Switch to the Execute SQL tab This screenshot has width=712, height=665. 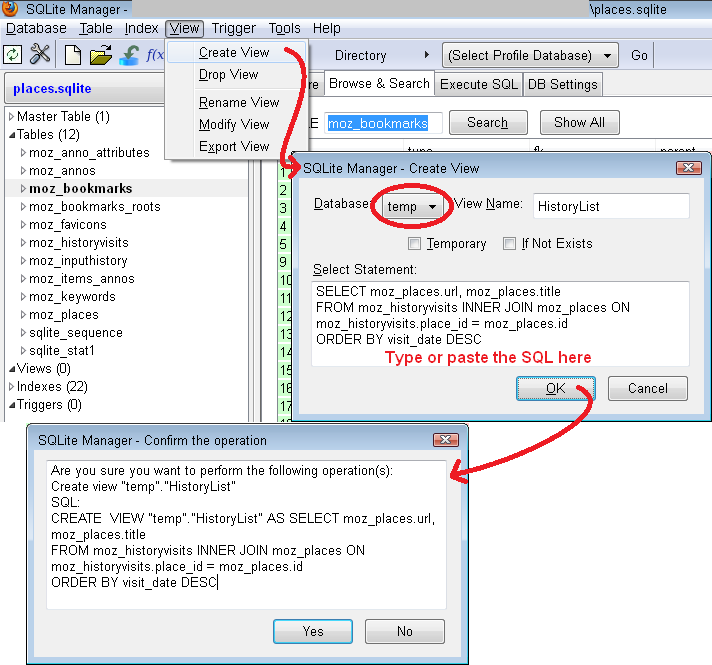pos(479,84)
